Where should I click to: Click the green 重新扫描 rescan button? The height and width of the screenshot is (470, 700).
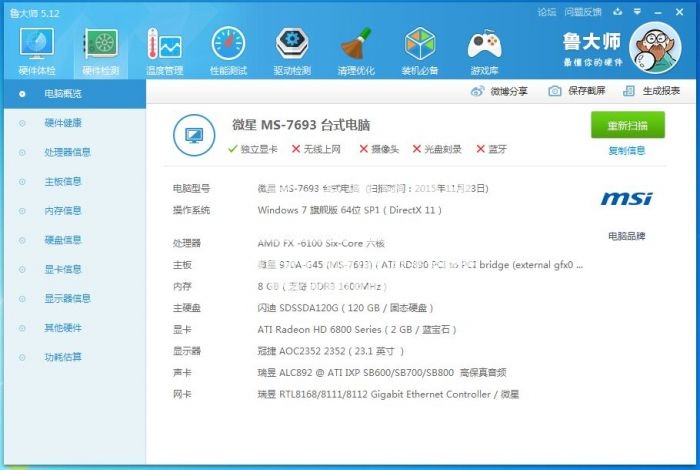pos(628,125)
